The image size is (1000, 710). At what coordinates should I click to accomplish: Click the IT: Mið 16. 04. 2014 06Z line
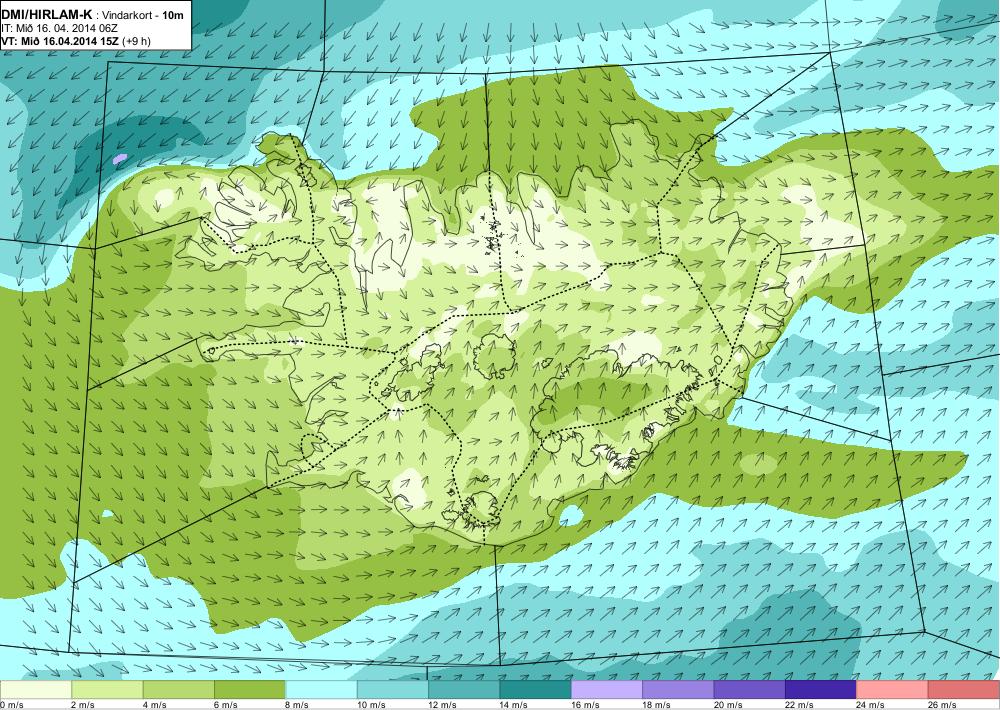tap(61, 29)
